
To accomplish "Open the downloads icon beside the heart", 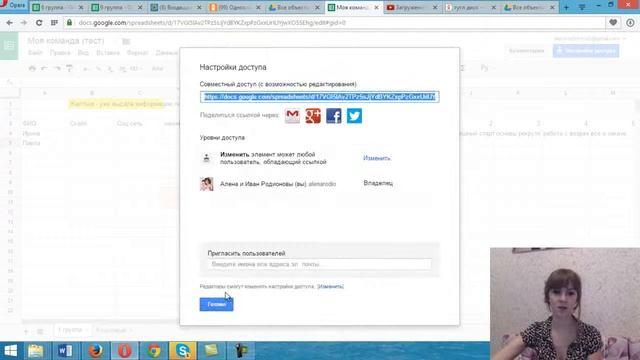I will [x=630, y=23].
